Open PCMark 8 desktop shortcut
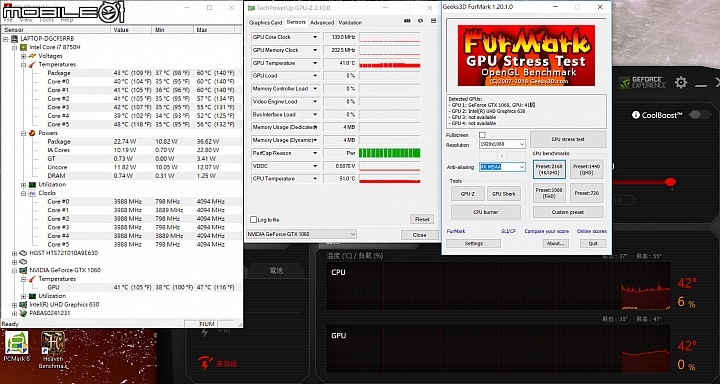The width and height of the screenshot is (720, 384). point(17,346)
